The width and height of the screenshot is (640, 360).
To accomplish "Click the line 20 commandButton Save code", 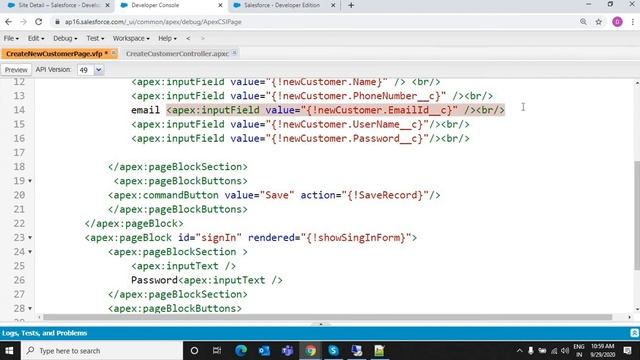I will pos(274,195).
